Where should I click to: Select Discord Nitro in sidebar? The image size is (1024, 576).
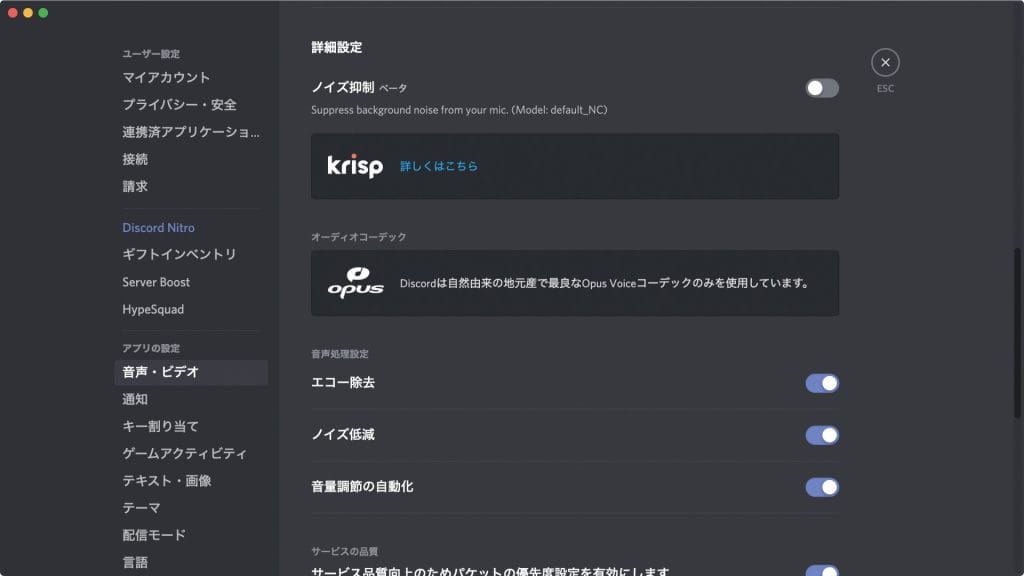click(158, 227)
